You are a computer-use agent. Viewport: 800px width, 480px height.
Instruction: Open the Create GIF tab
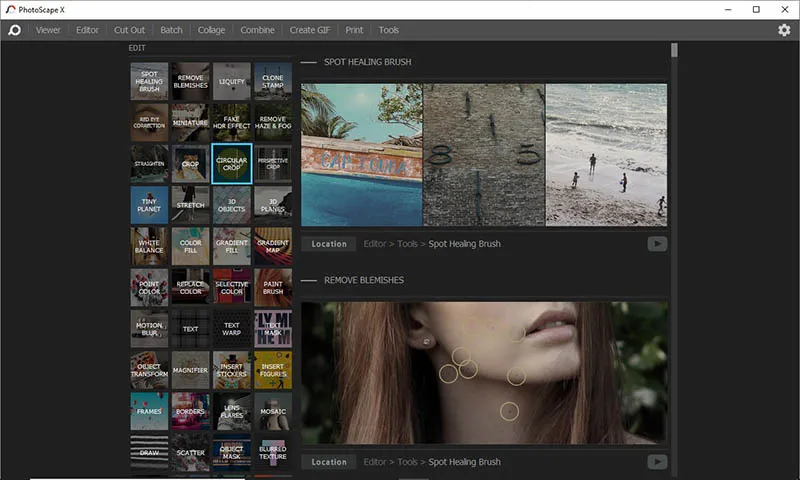pos(310,30)
